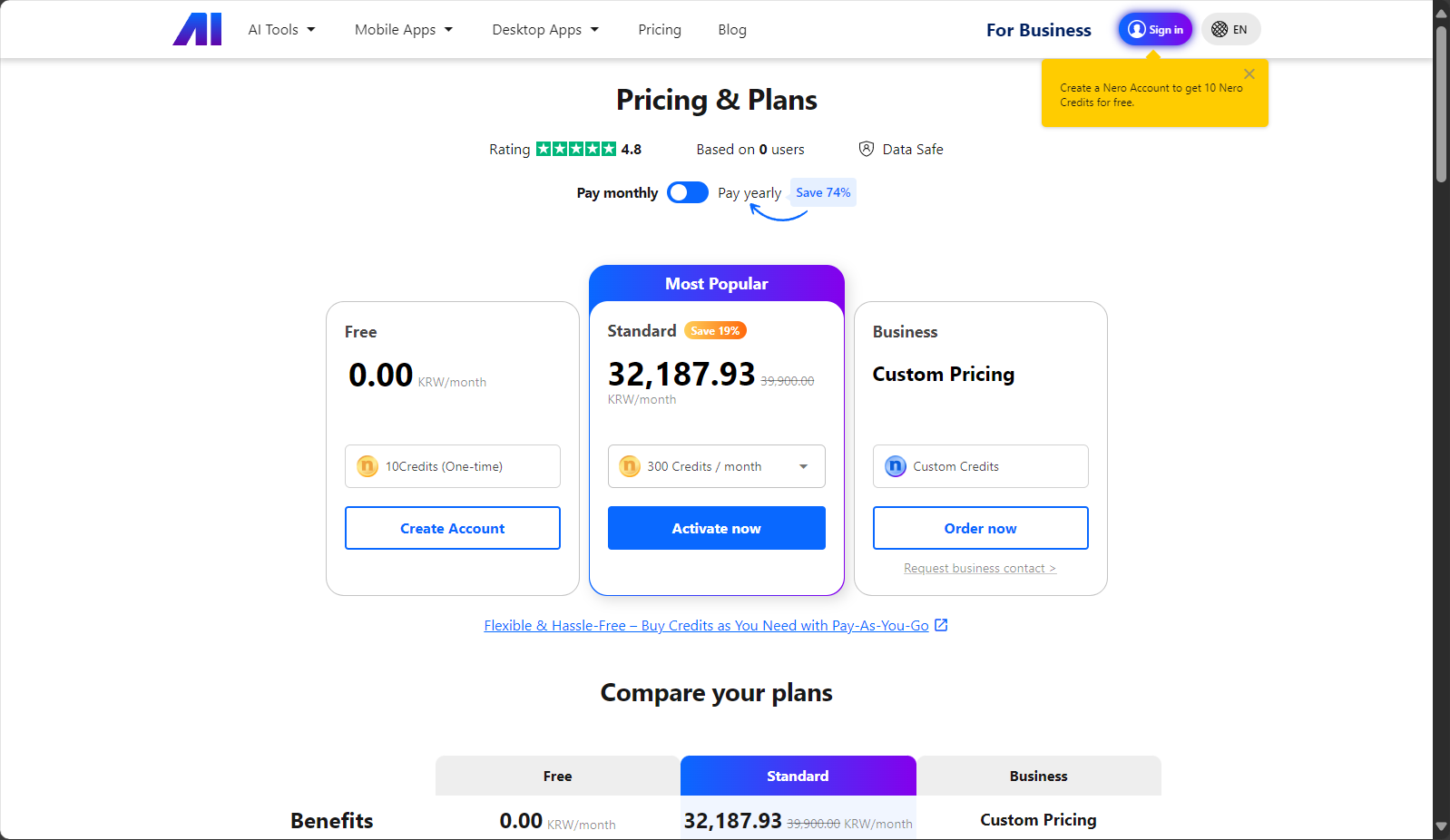Click the blue Custom Credits coin icon
This screenshot has width=1450, height=840.
coord(896,466)
